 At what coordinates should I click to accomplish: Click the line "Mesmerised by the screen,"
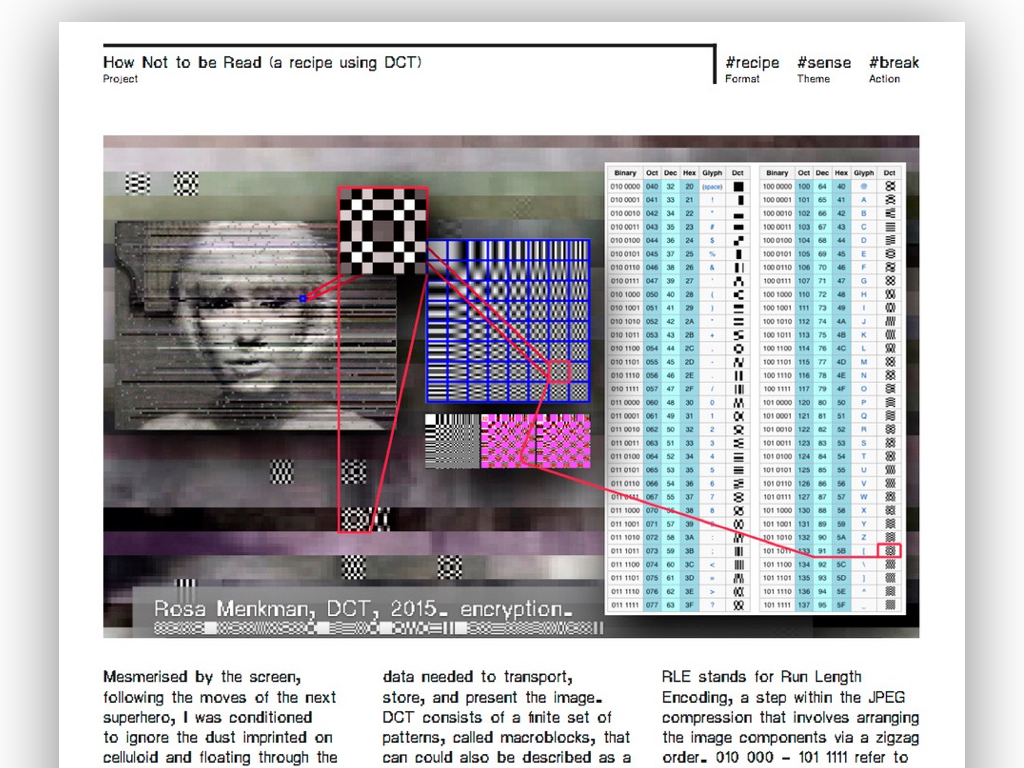(202, 677)
